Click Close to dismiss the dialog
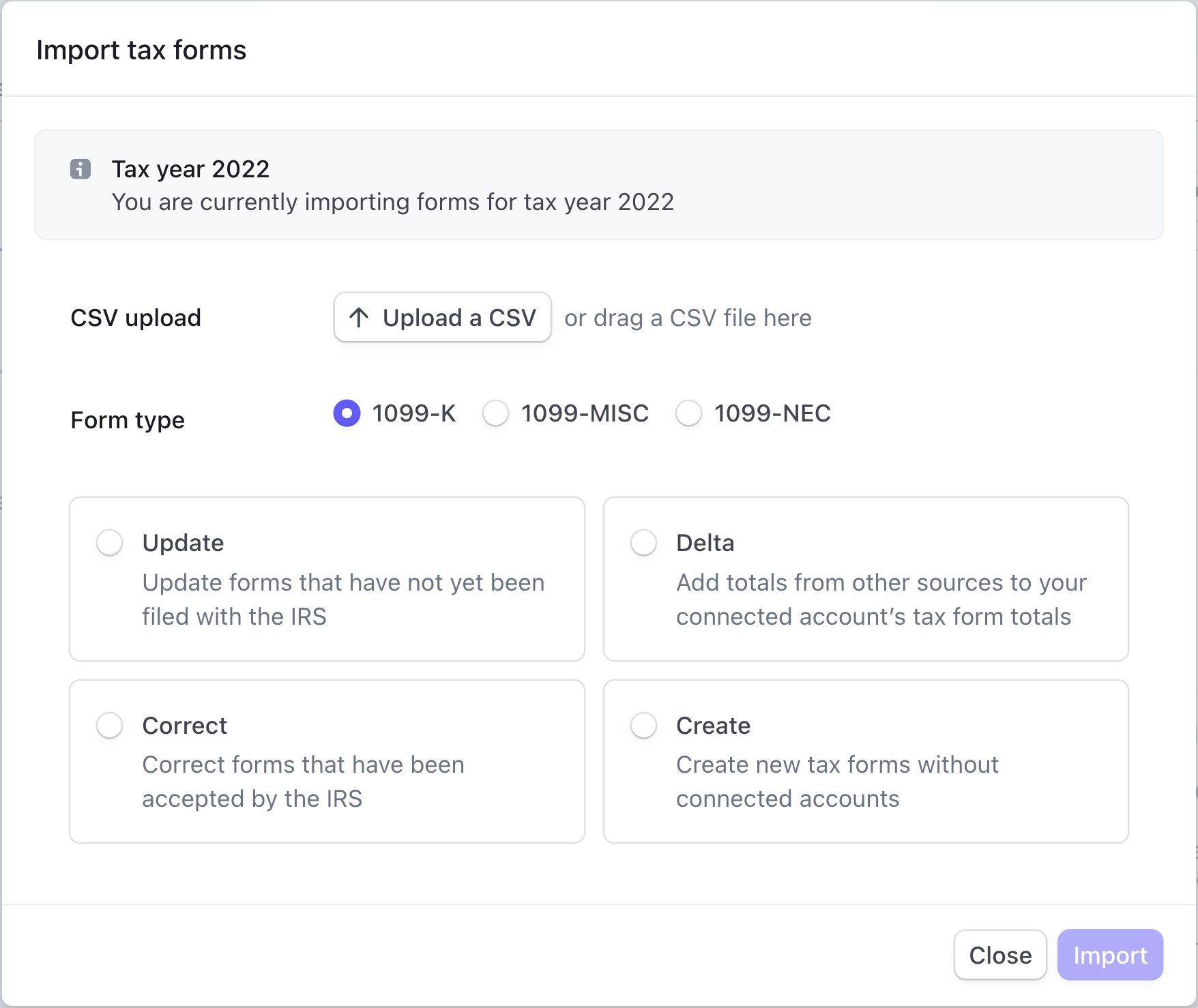The height and width of the screenshot is (1008, 1198). 1000,955
